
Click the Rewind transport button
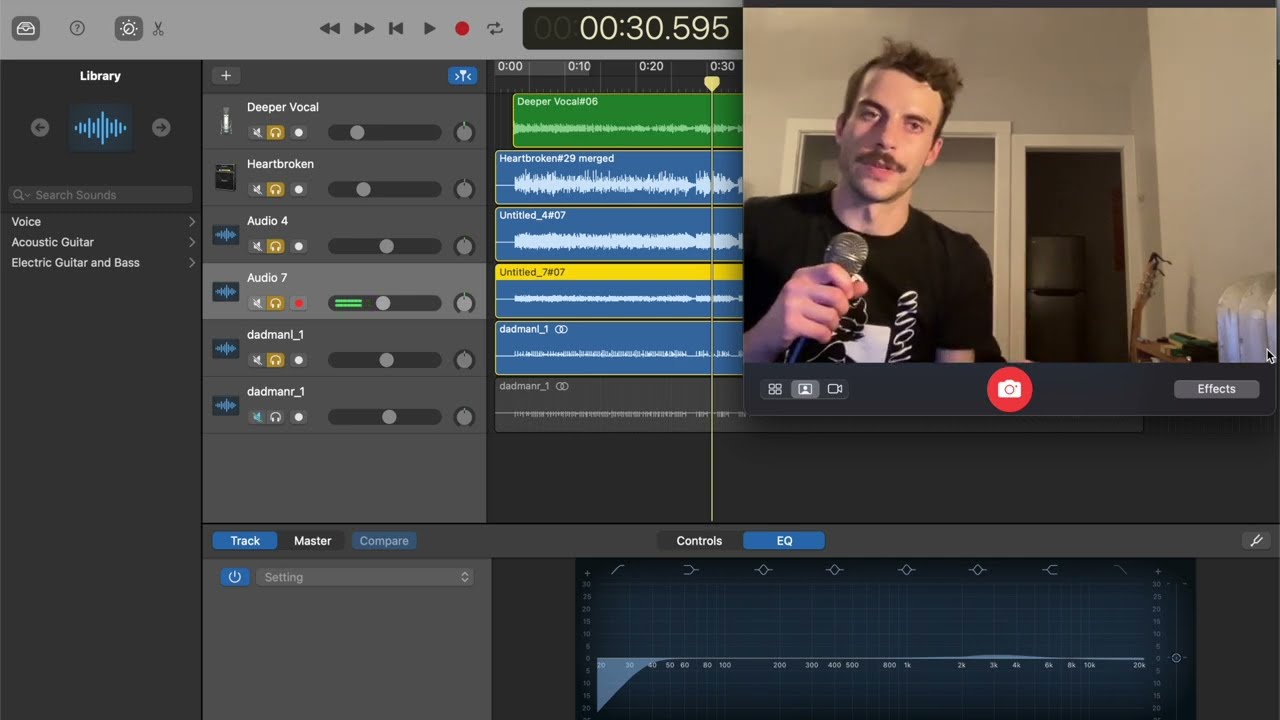point(330,29)
